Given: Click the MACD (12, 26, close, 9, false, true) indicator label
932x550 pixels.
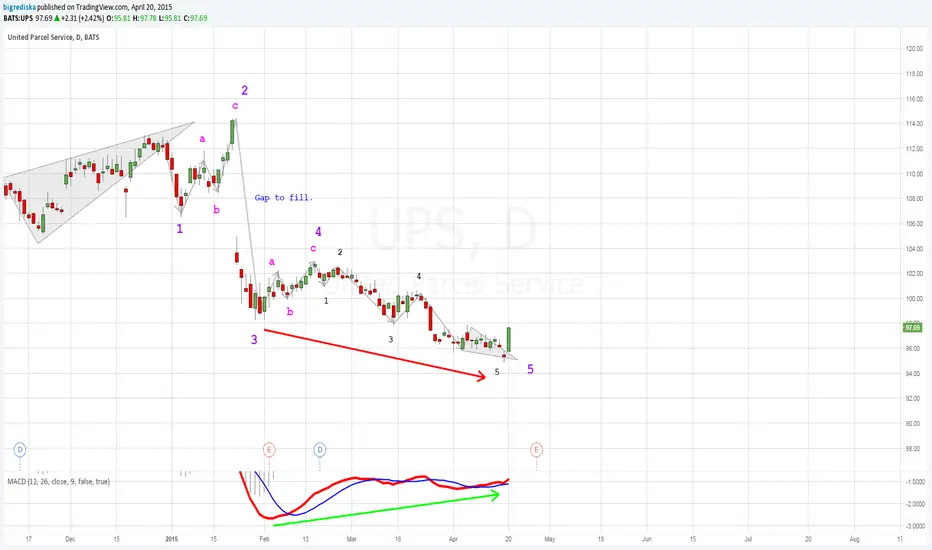Looking at the screenshot, I should click(x=58, y=482).
